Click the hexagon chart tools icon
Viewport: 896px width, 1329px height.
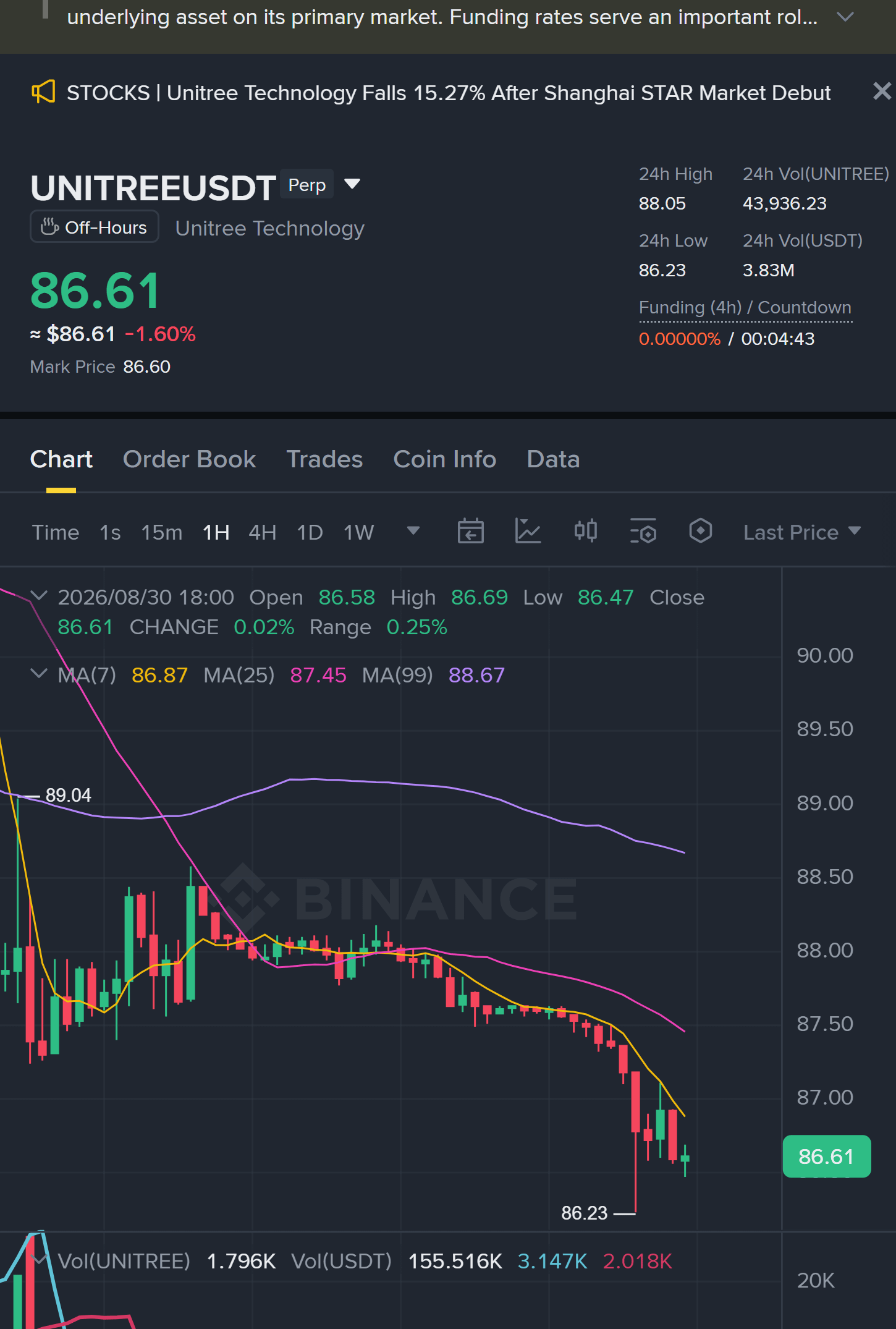[700, 531]
